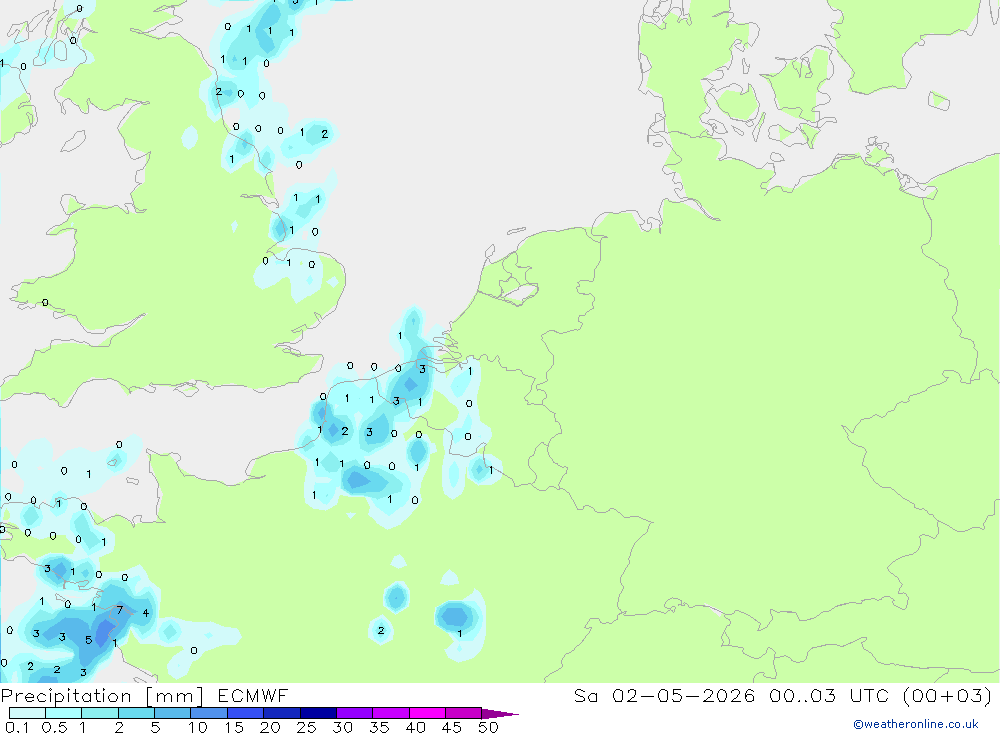Select the 30–35 mm purple legend swatch

tap(354, 713)
